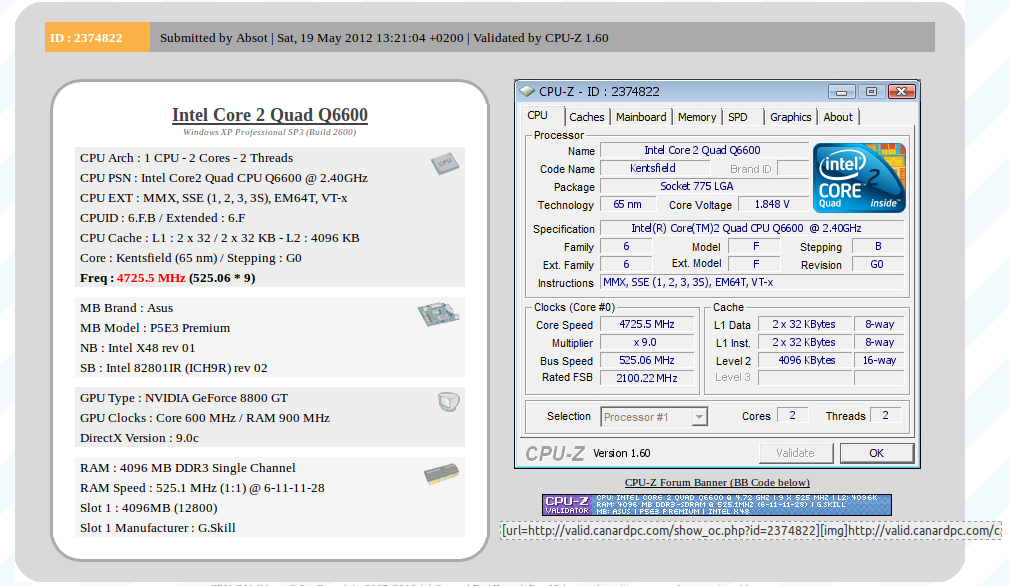This screenshot has height=586, width=1009.
Task: Click the RAM module icon
Action: 441,475
